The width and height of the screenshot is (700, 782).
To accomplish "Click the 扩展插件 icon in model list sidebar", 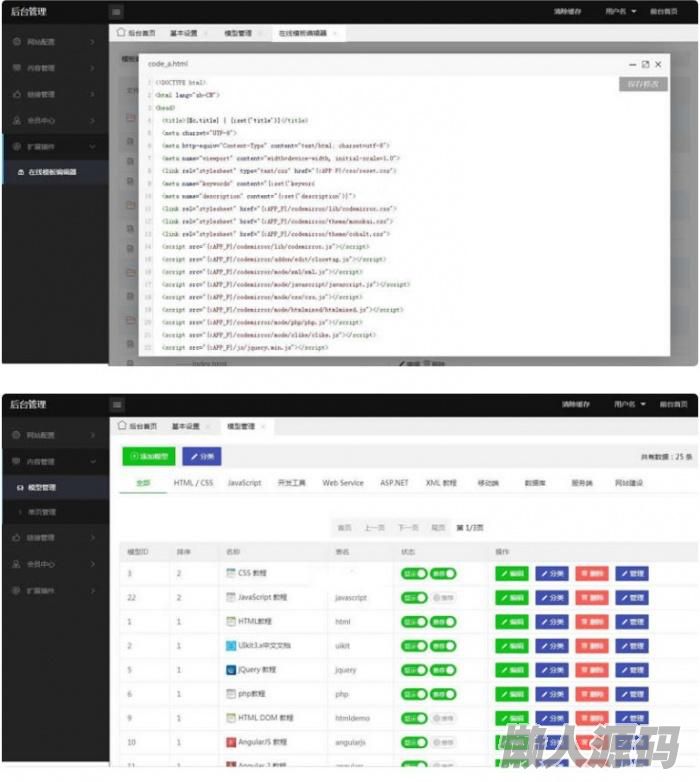I will click(x=16, y=590).
